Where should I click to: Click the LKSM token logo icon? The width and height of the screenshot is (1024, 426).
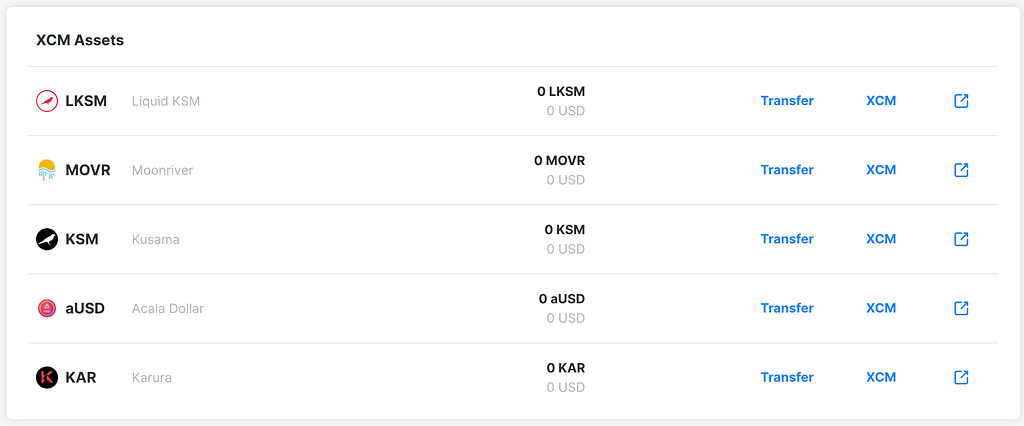coord(47,101)
